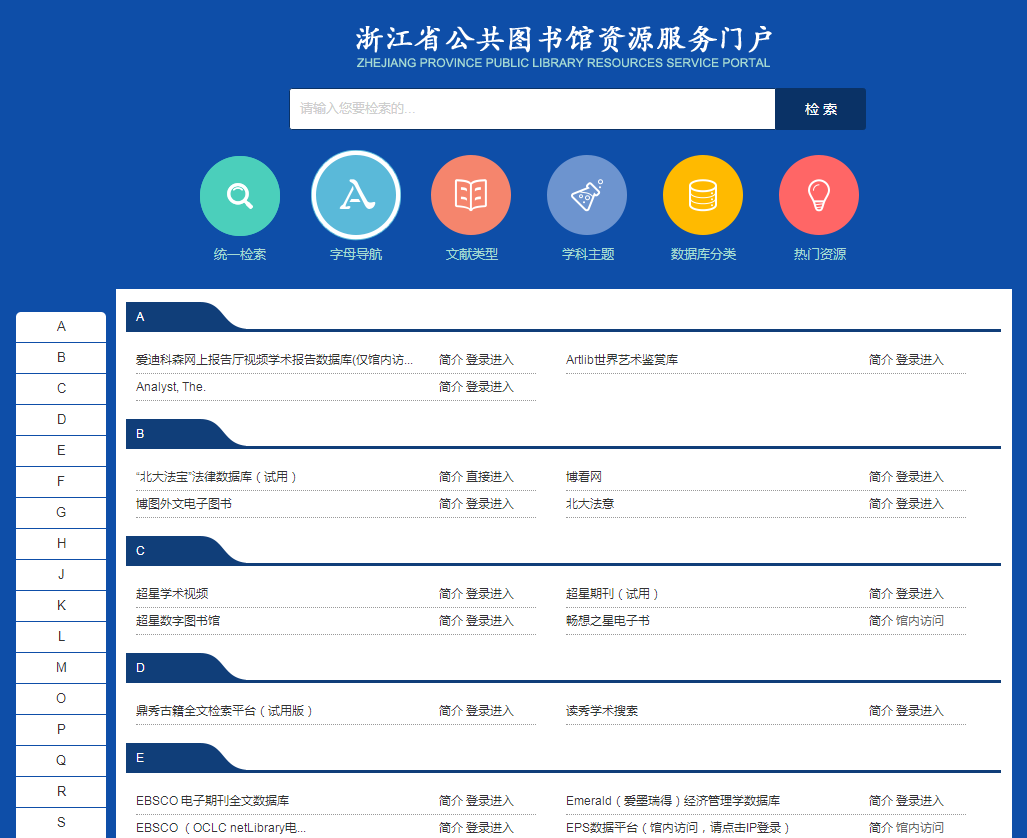This screenshot has width=1027, height=838.
Task: Jump to letter L in sidebar
Action: point(61,636)
